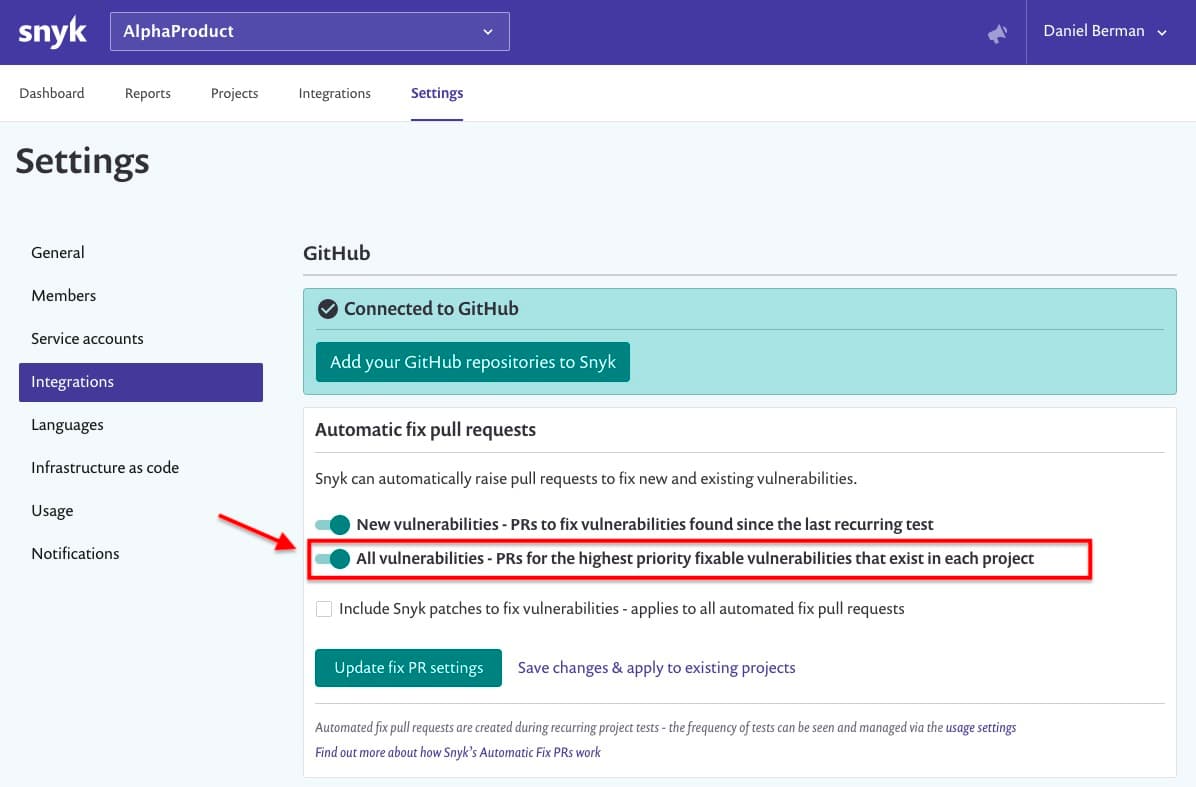Select Integrations in the settings sidebar
This screenshot has height=787, width=1196.
(141, 382)
